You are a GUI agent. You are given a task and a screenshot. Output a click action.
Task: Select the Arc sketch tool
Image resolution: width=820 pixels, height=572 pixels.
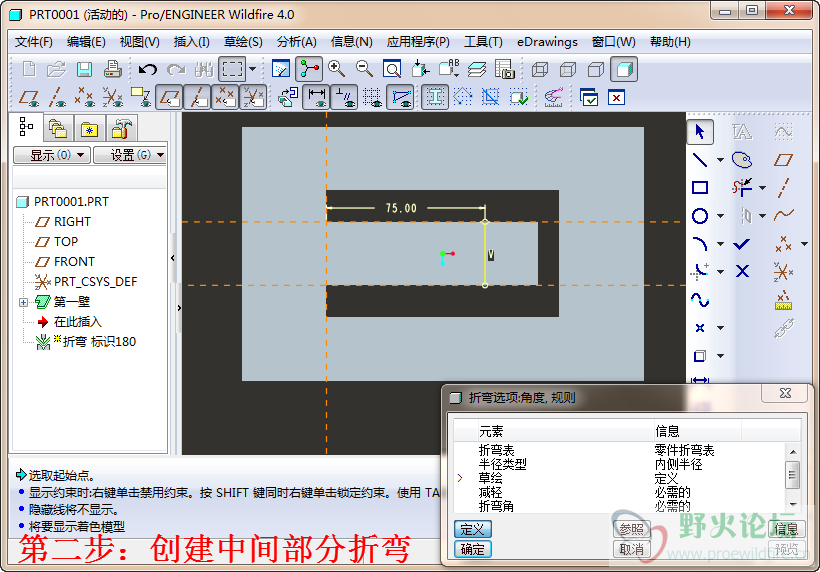[700, 244]
